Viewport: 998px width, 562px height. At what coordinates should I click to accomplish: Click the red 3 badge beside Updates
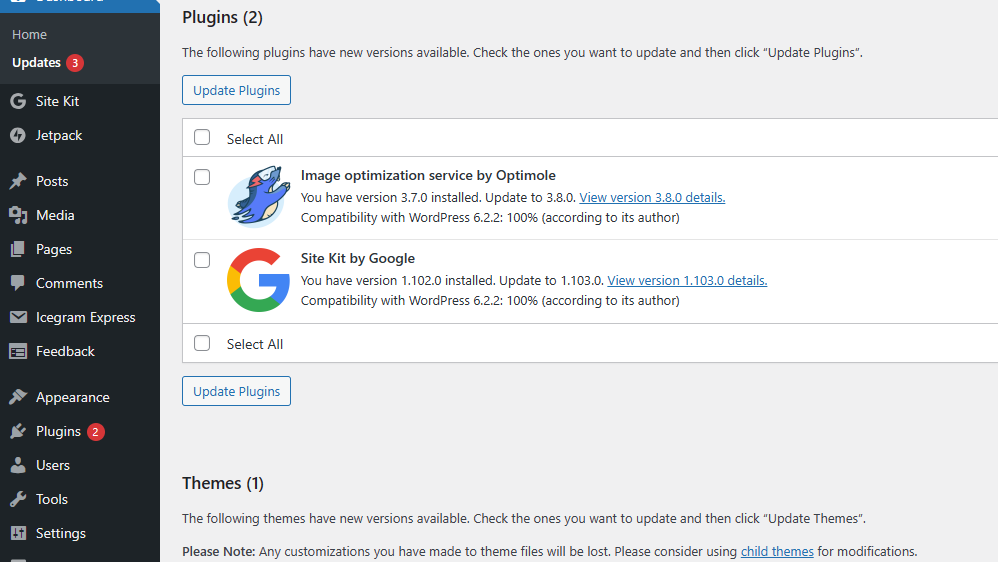click(x=75, y=62)
